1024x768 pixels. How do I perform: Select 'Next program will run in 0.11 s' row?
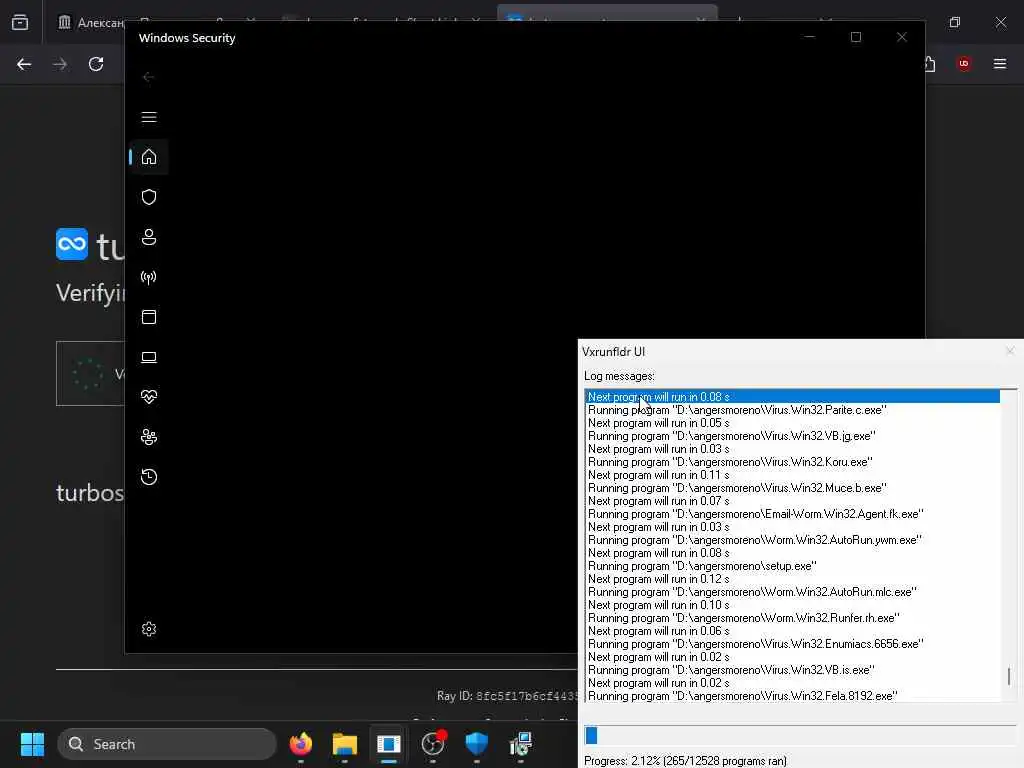pos(793,475)
